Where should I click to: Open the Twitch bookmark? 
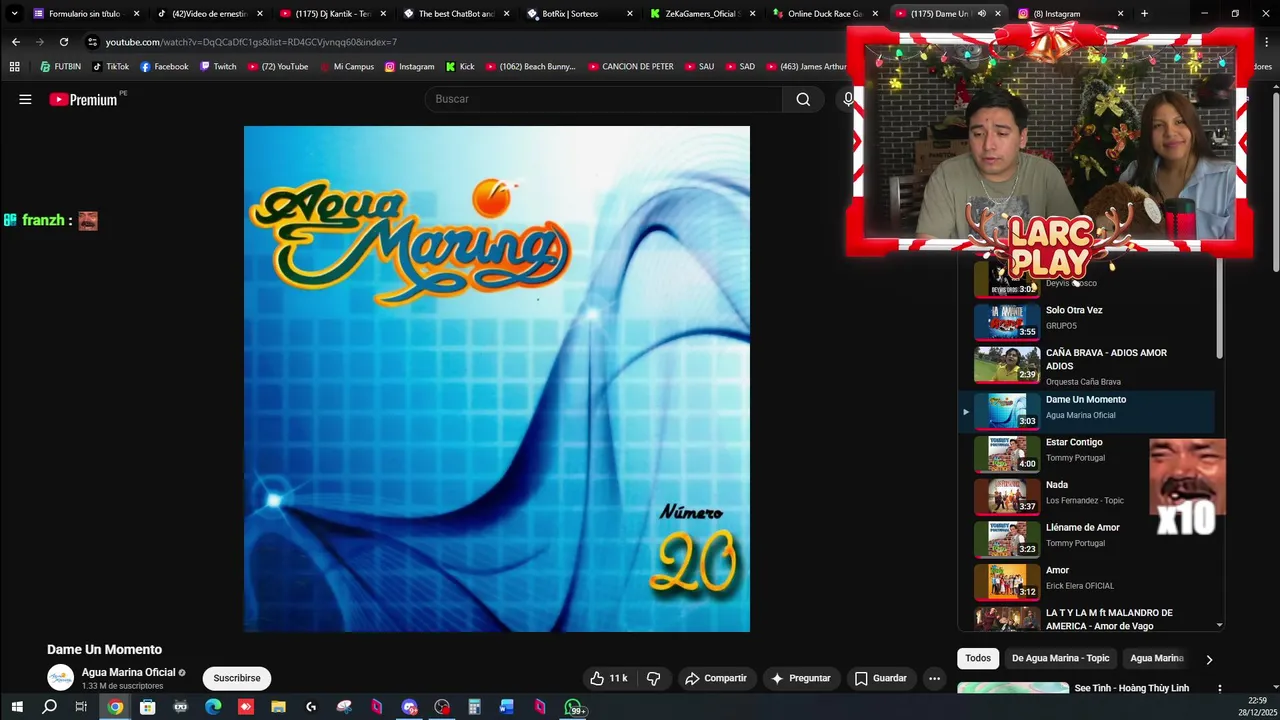point(218,67)
